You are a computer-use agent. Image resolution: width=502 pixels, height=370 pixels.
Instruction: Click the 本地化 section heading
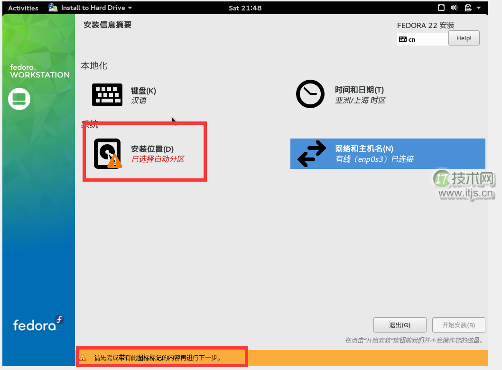click(94, 66)
